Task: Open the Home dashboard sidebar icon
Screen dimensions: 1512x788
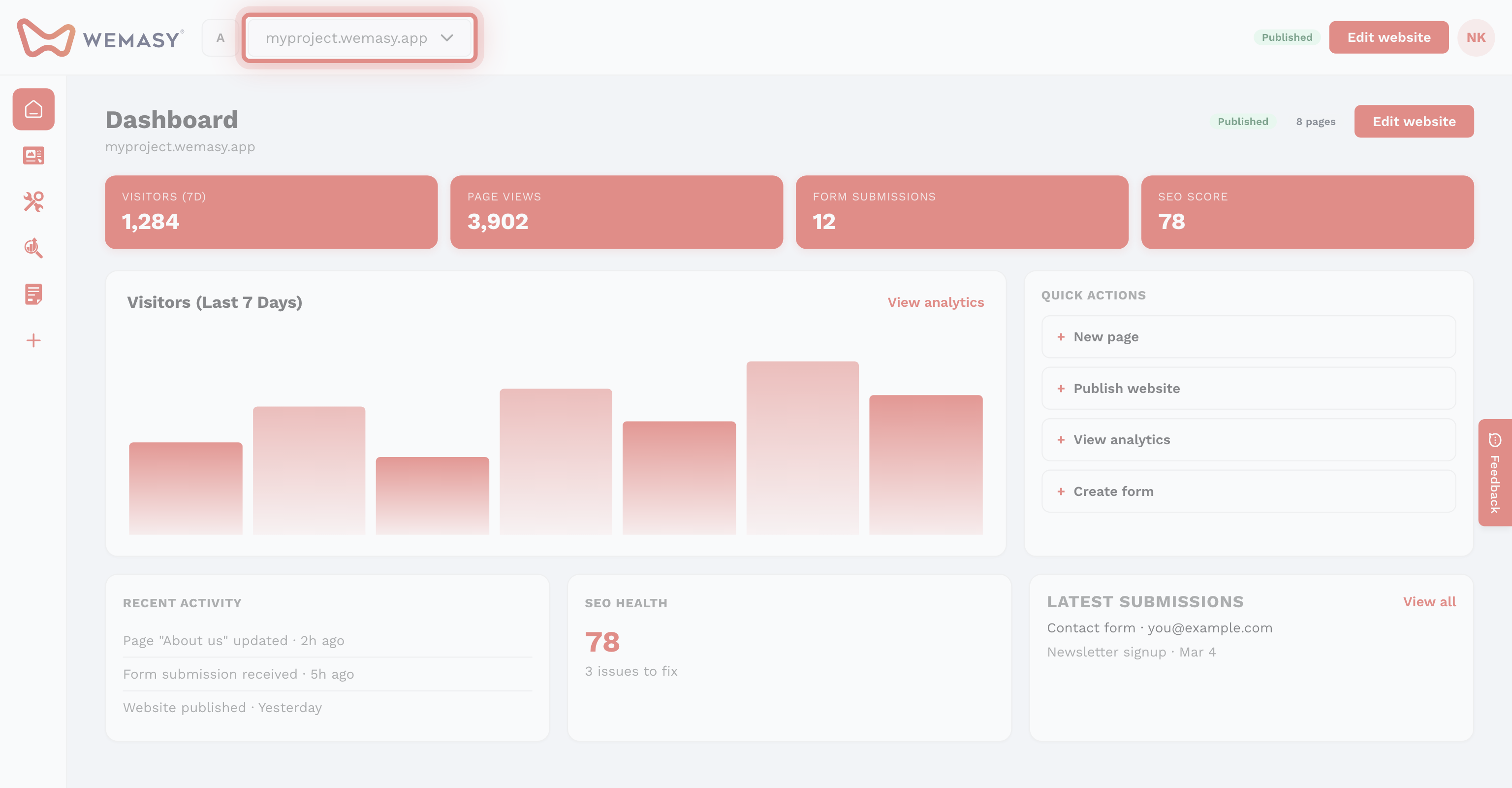Action: click(x=33, y=109)
